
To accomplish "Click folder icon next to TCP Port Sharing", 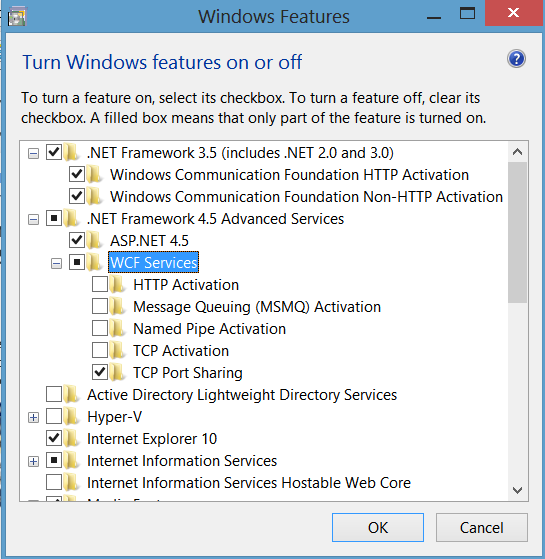I will 117,372.
